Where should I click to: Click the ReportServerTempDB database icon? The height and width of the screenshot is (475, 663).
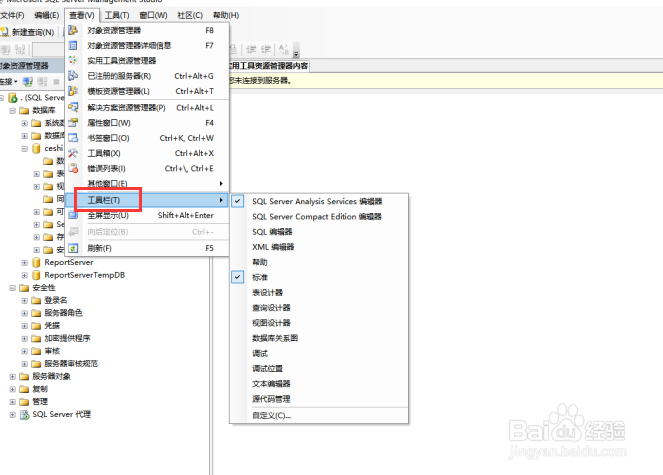point(37,275)
